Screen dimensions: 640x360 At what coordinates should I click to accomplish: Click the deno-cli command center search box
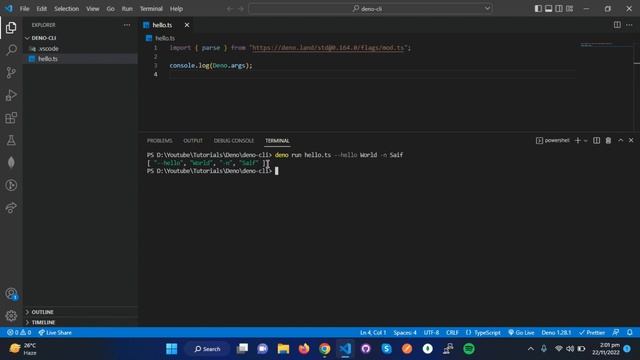tap(370, 9)
